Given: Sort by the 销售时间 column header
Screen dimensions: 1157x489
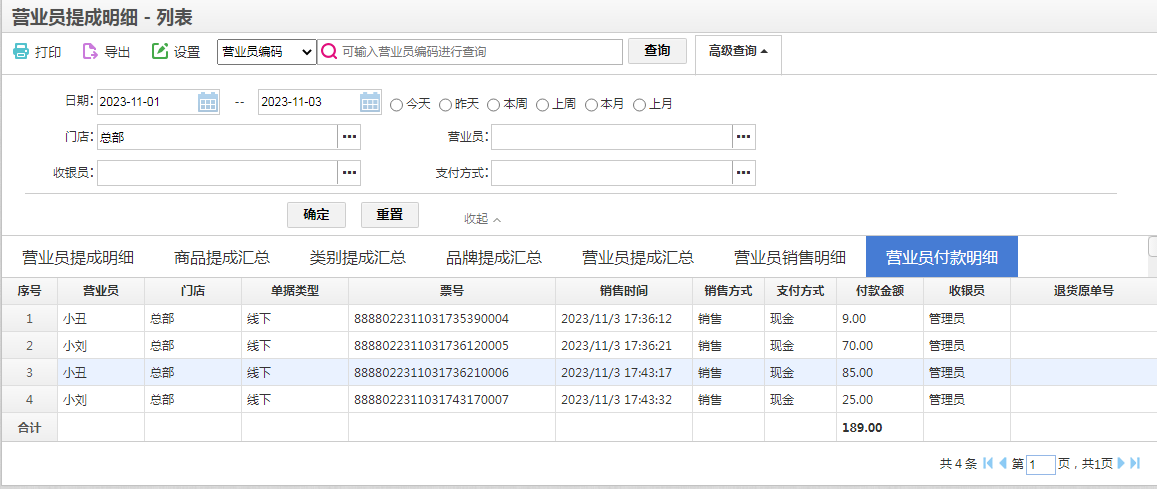Looking at the screenshot, I should pyautogui.click(x=624, y=291).
